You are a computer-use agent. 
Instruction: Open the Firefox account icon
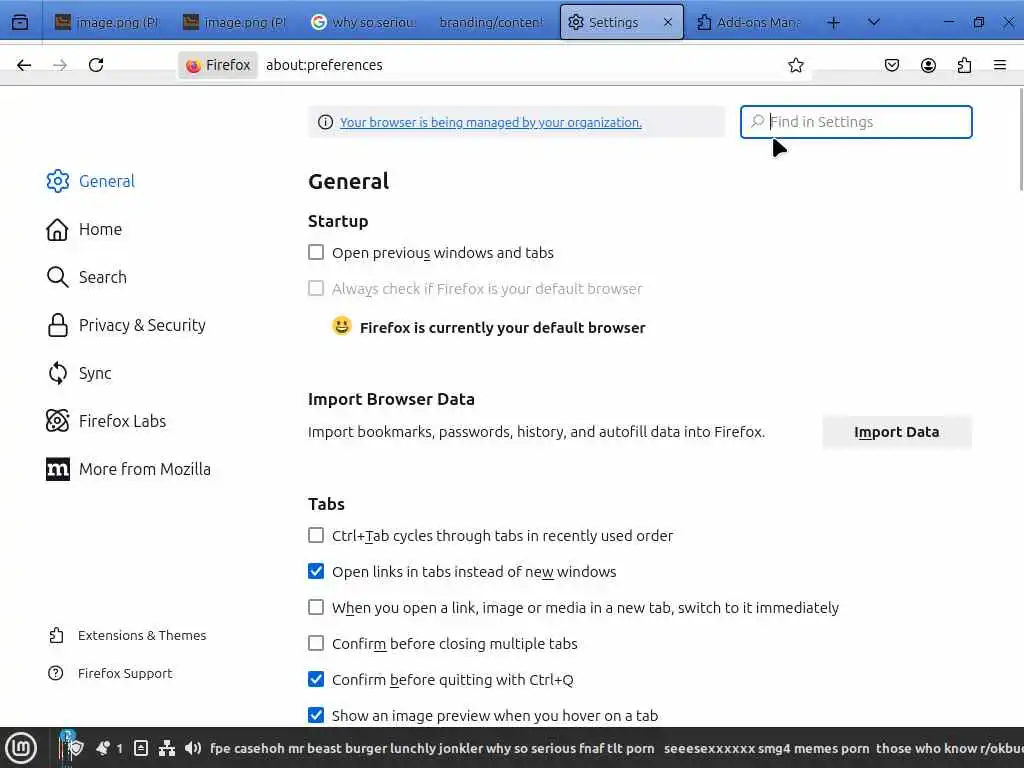pos(928,65)
